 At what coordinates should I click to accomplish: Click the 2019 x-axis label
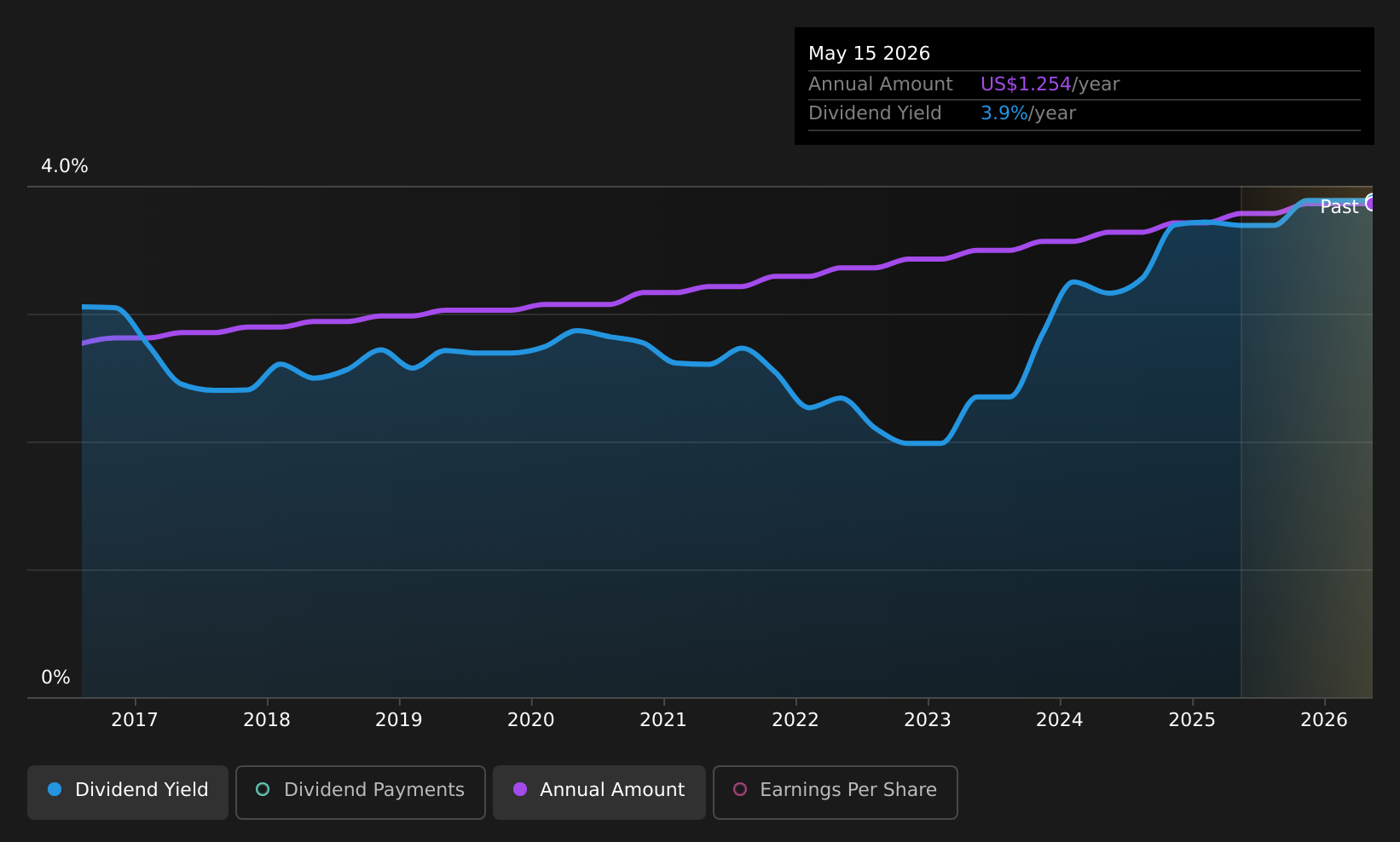(399, 720)
